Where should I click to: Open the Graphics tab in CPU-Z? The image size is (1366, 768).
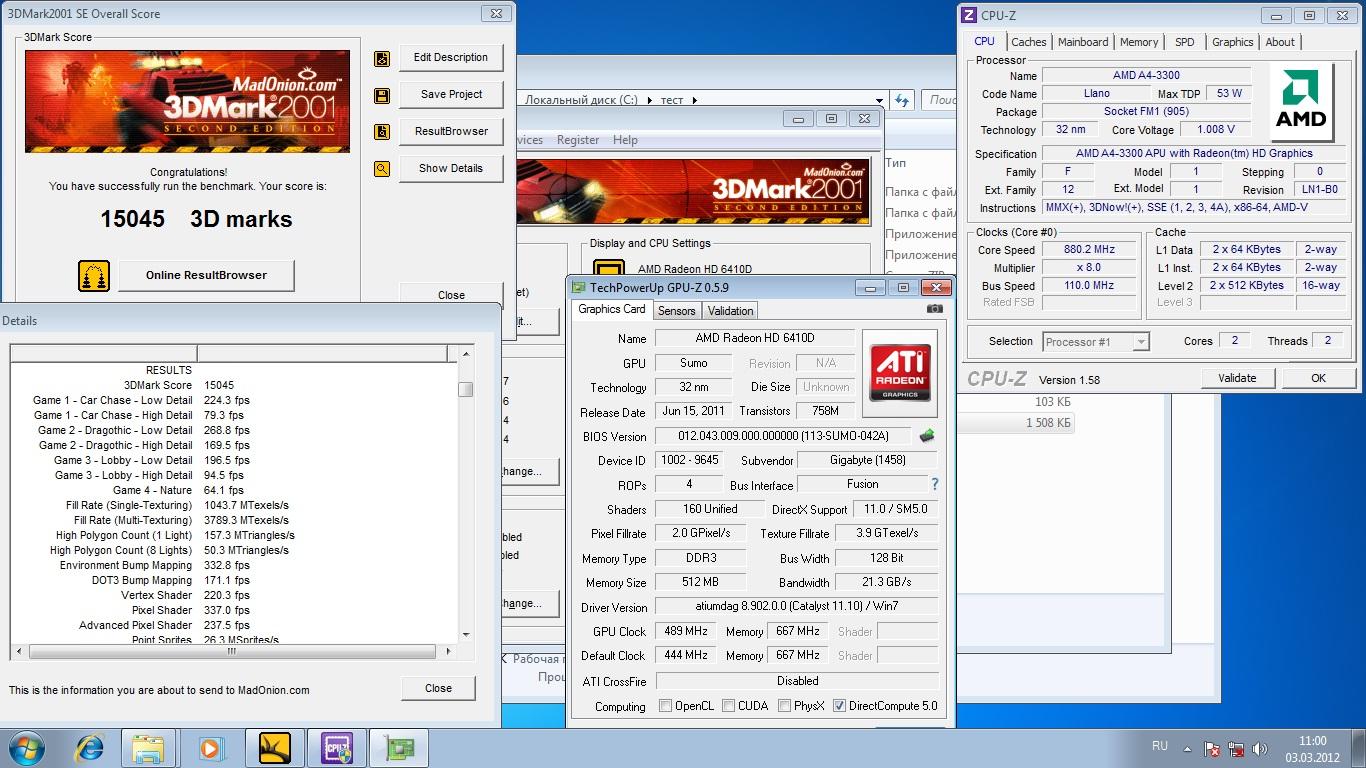click(x=1232, y=42)
